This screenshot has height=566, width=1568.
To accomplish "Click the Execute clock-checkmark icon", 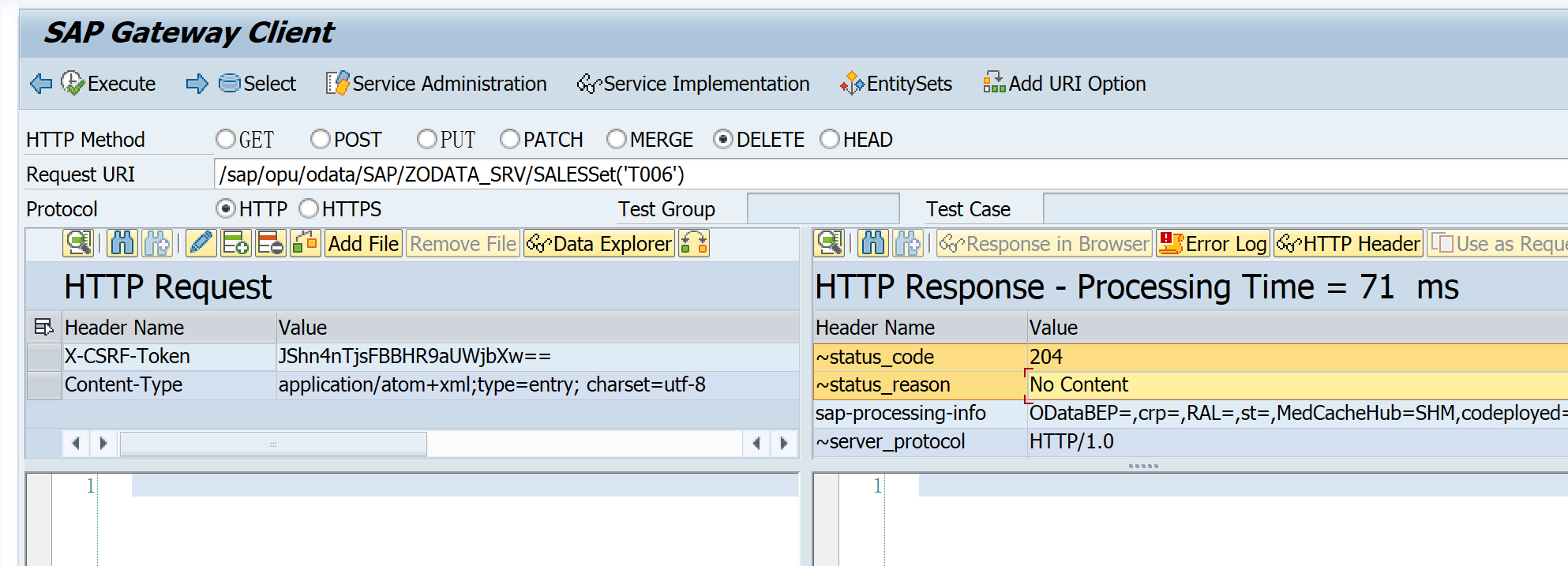I will (x=73, y=83).
